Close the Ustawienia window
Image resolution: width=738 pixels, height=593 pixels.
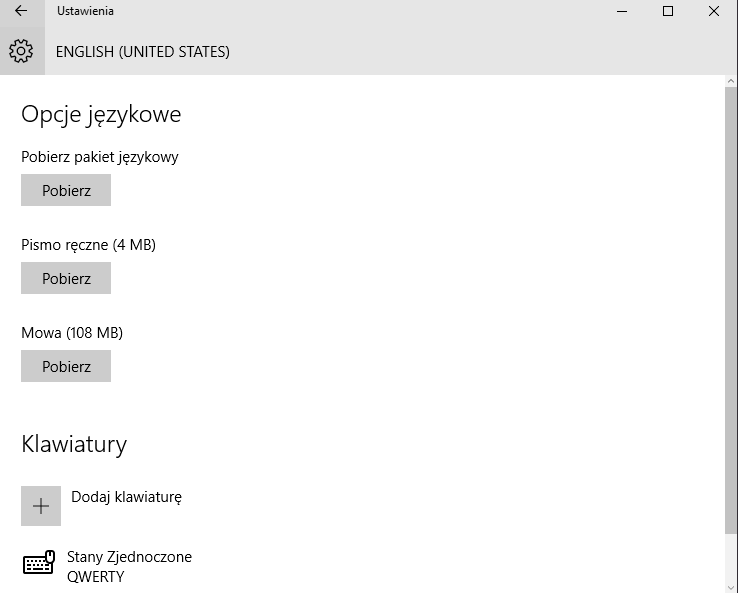tap(714, 11)
